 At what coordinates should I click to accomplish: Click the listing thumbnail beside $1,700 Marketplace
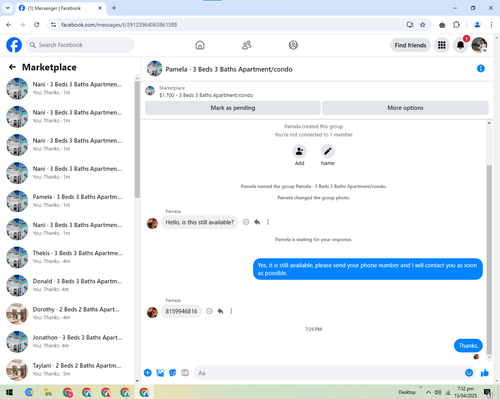[150, 91]
